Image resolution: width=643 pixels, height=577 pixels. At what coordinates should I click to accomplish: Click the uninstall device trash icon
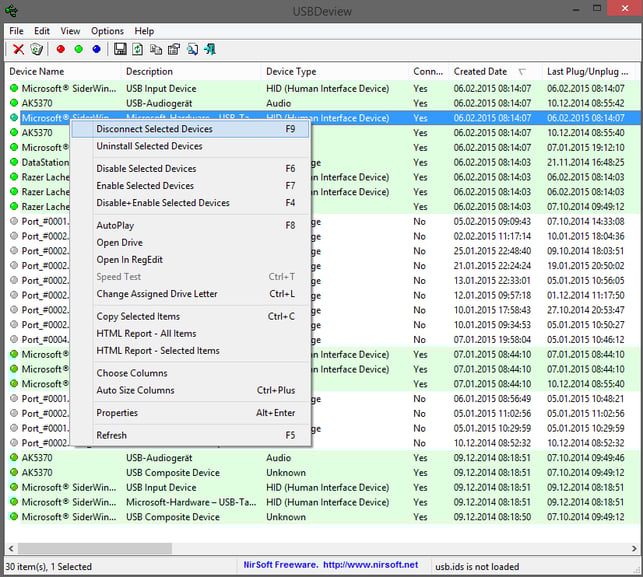click(37, 49)
